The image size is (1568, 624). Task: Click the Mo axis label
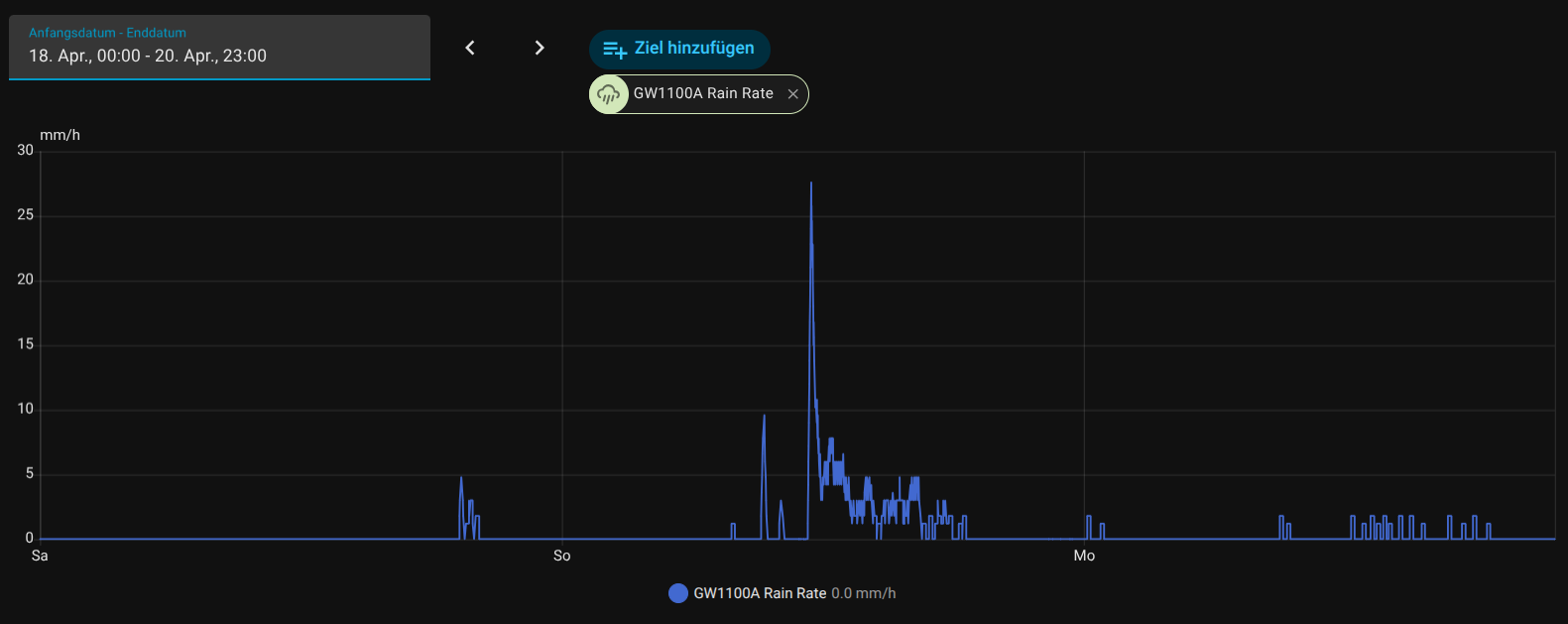pos(1084,556)
